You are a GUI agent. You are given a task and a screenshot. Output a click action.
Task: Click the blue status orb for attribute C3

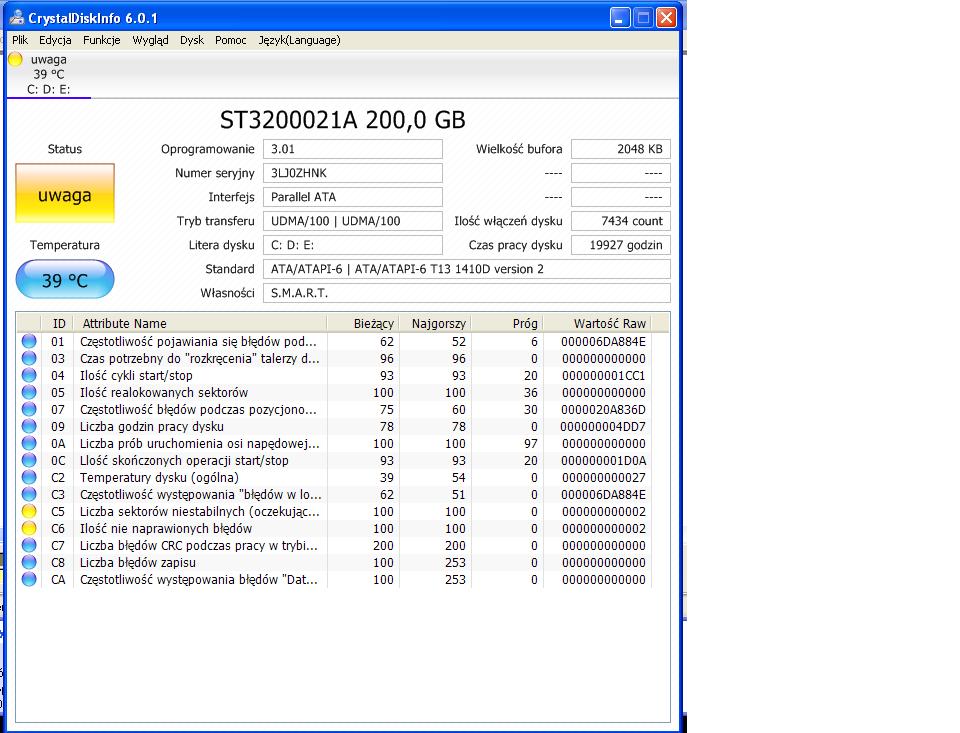coord(29,494)
